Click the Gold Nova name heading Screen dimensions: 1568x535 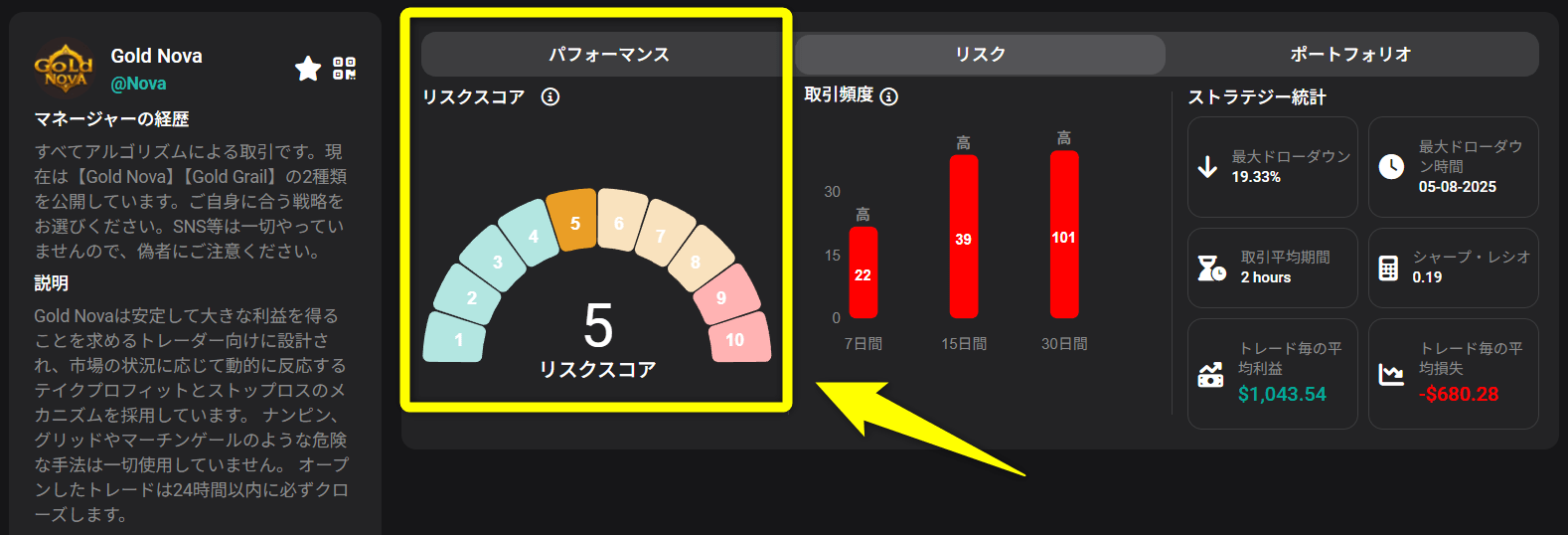click(x=156, y=57)
